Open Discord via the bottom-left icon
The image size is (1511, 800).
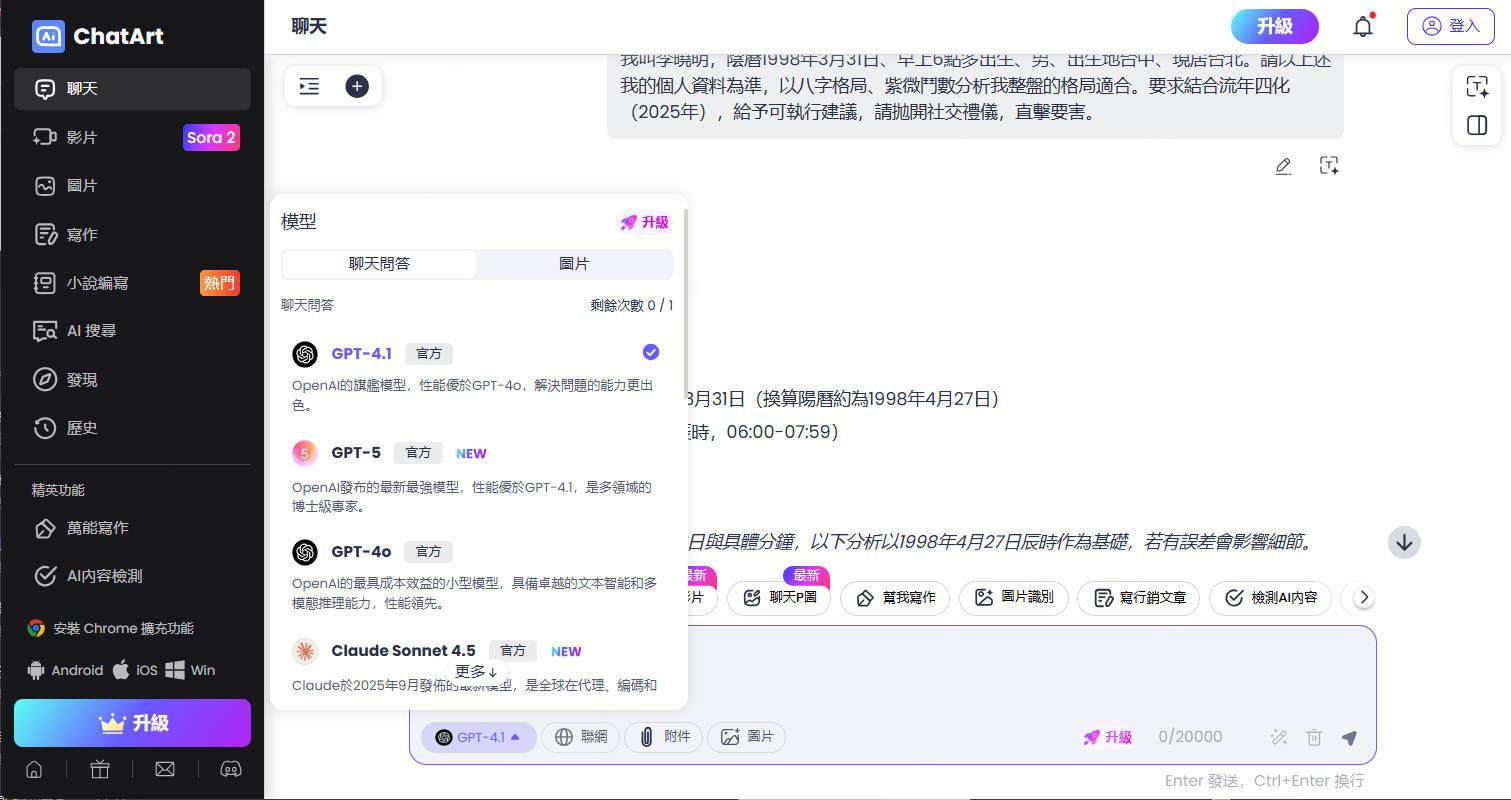click(230, 769)
